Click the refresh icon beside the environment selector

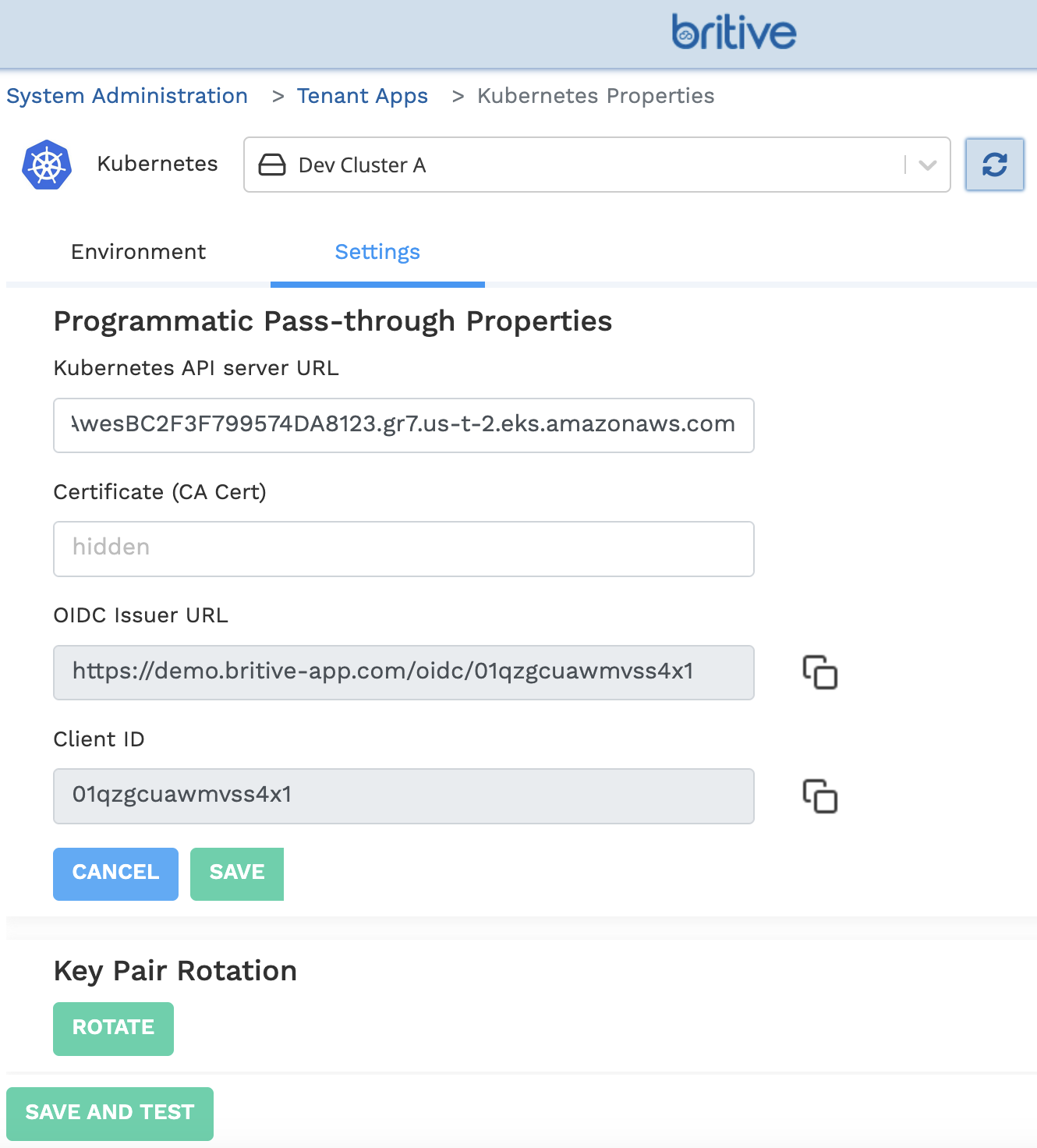pyautogui.click(x=994, y=165)
